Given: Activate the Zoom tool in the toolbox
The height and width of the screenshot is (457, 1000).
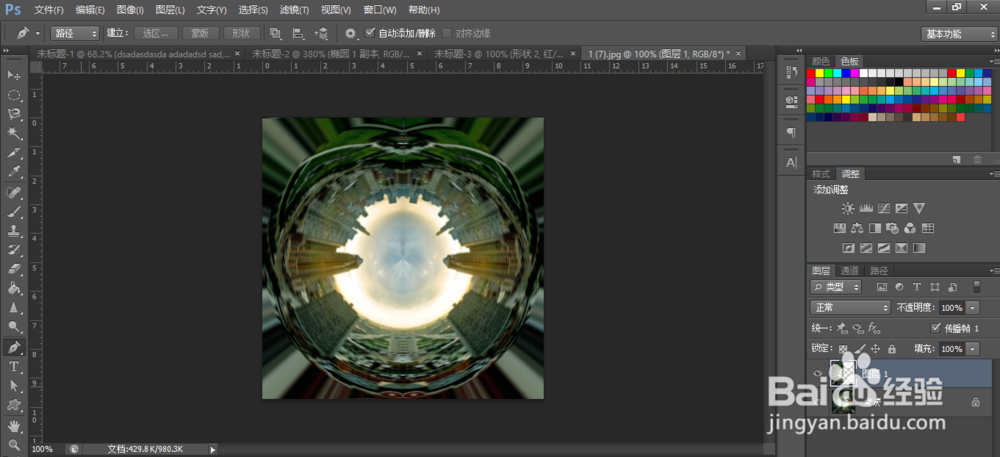Looking at the screenshot, I should (14, 444).
